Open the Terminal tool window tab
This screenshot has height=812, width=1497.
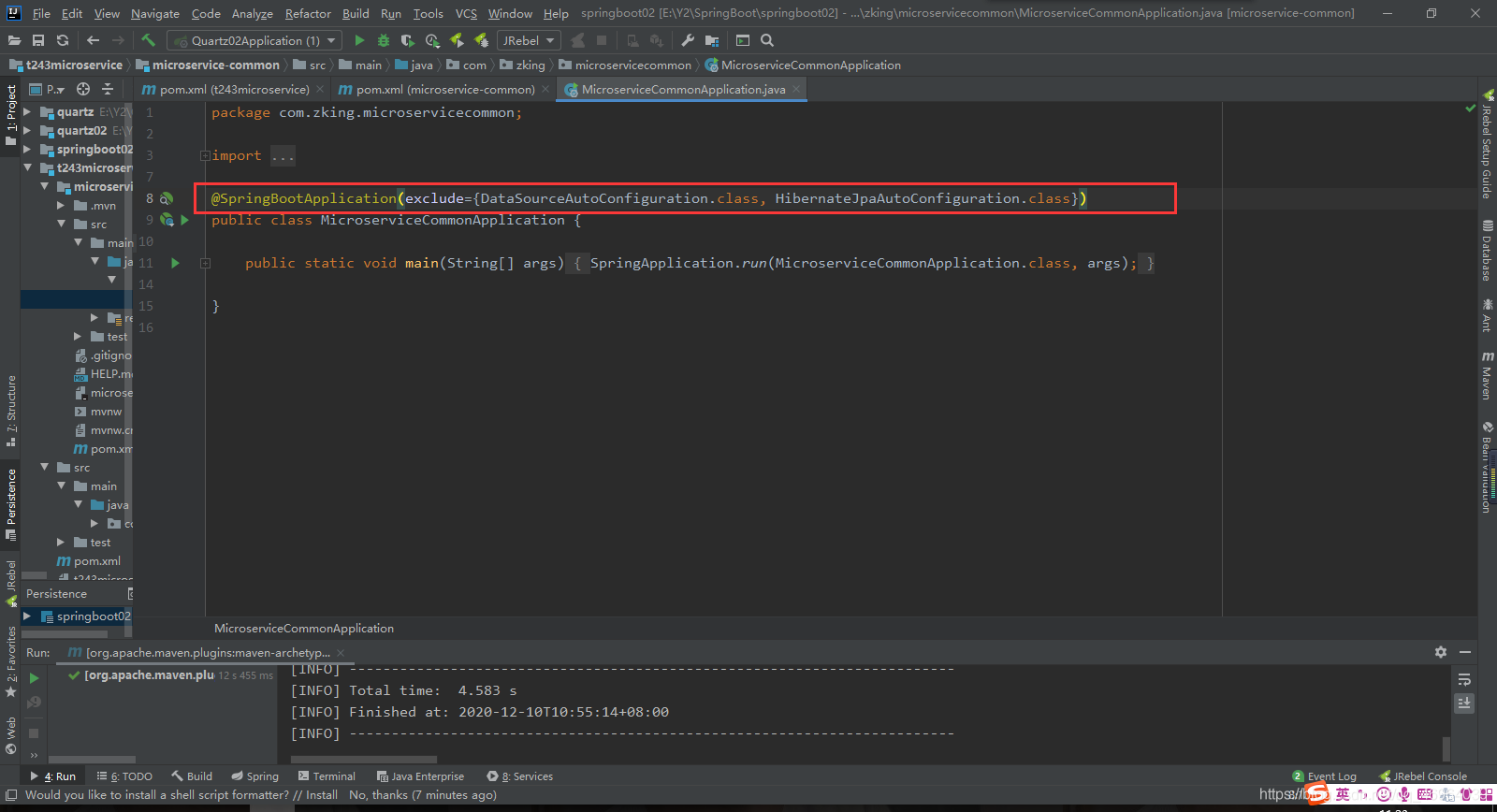pyautogui.click(x=327, y=776)
